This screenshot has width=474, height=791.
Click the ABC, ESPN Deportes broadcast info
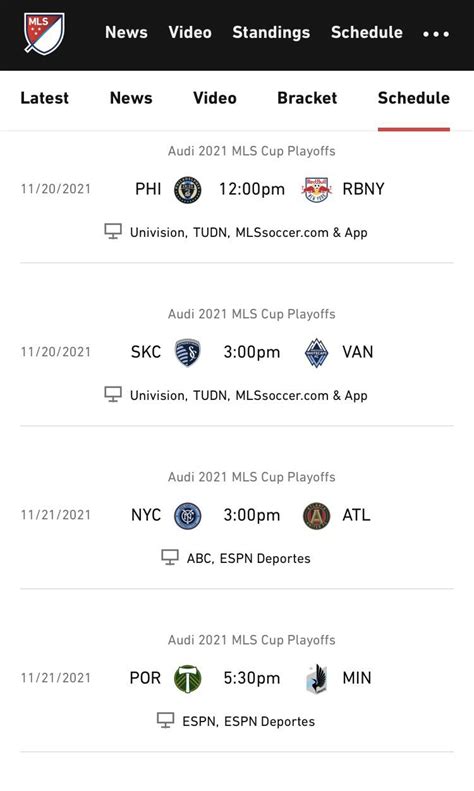point(249,558)
